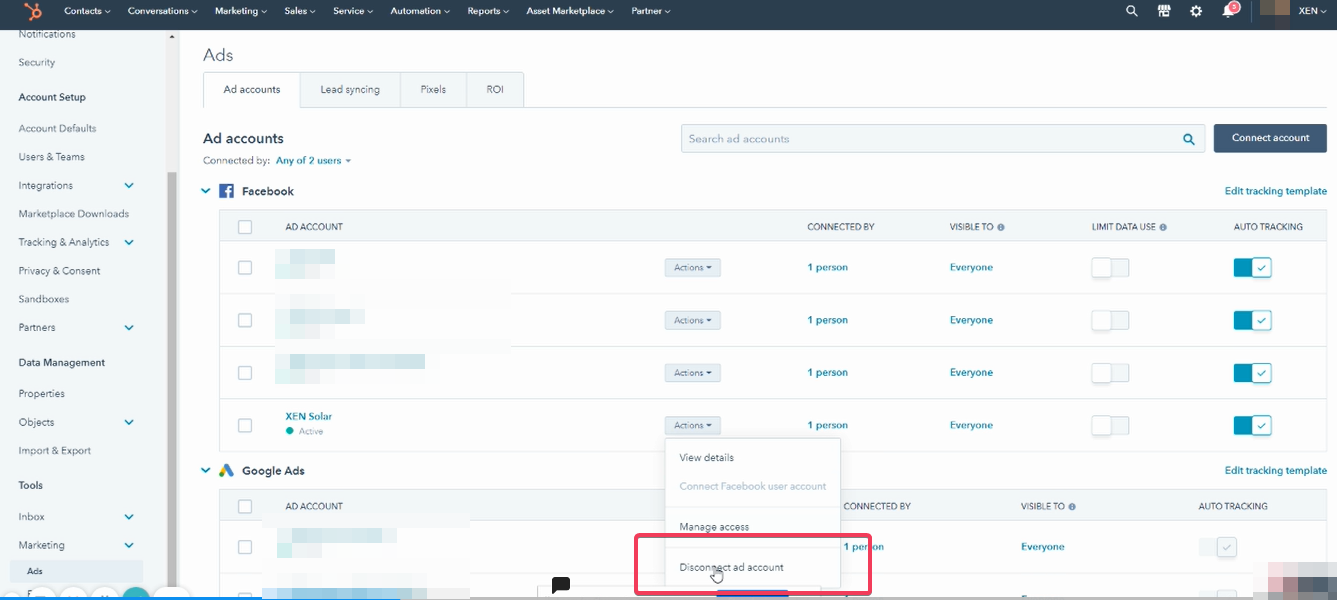Screen dimensions: 1337x600
Task: Open the settings gear icon
Action: [1196, 11]
